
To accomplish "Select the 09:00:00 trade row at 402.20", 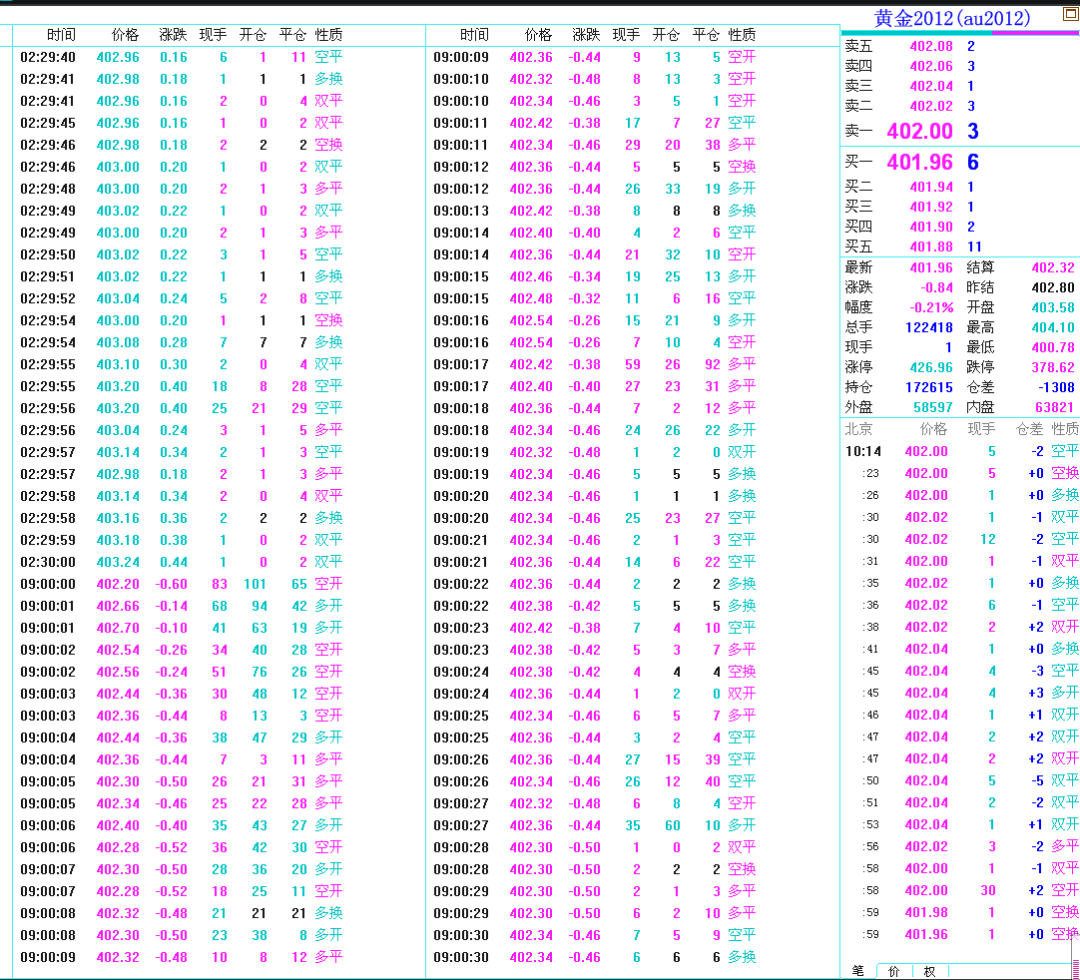I will click(x=180, y=584).
